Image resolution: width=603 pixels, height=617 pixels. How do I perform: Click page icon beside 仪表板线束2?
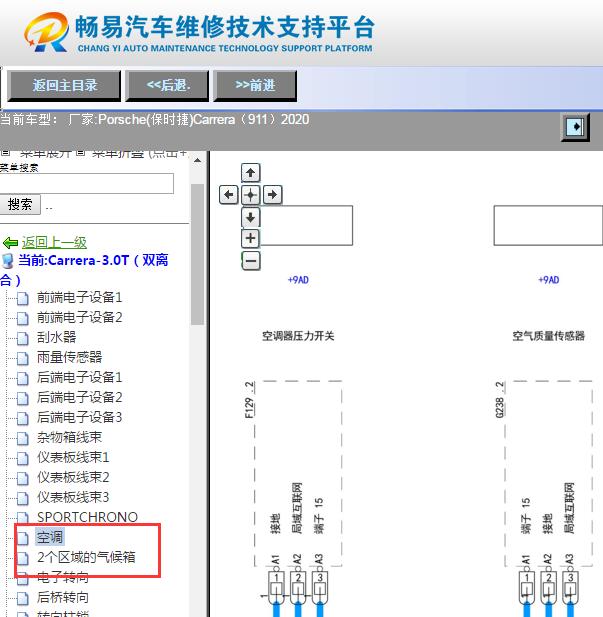(22, 478)
